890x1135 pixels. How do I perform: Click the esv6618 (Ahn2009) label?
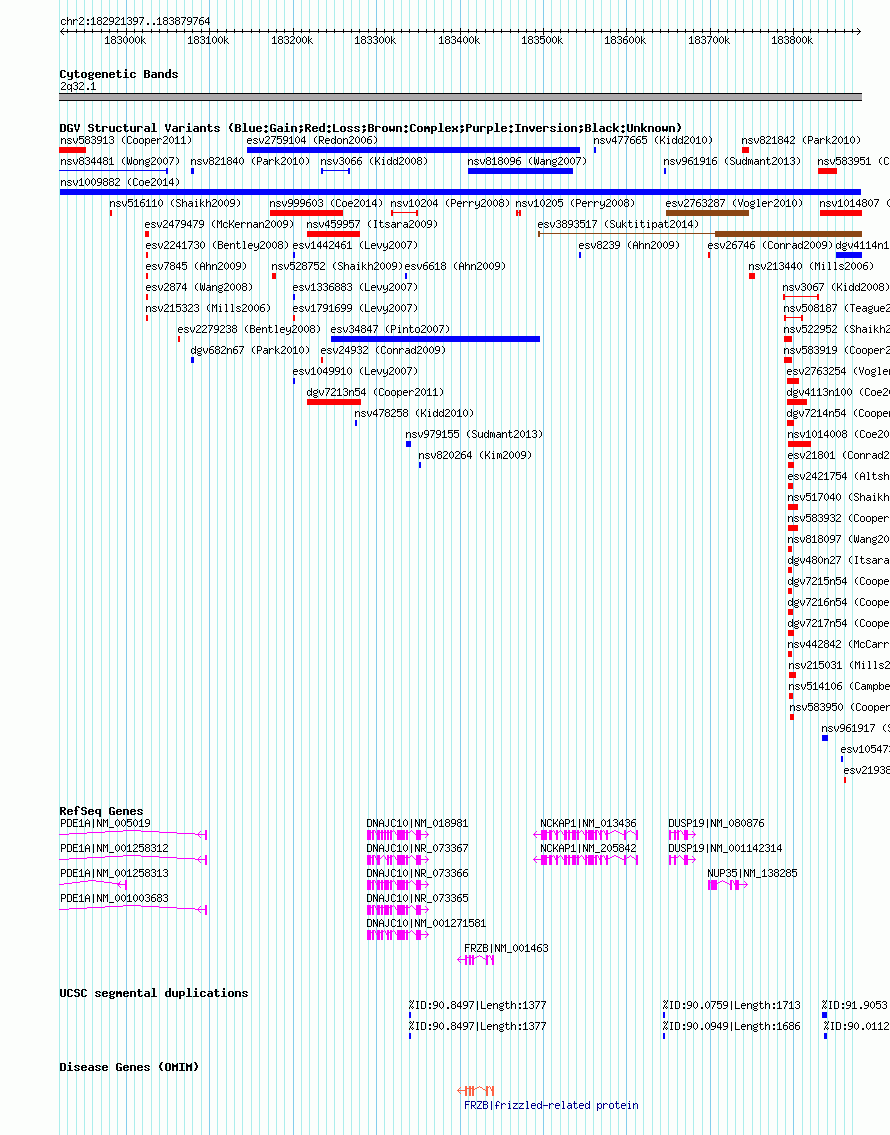[x=455, y=266]
